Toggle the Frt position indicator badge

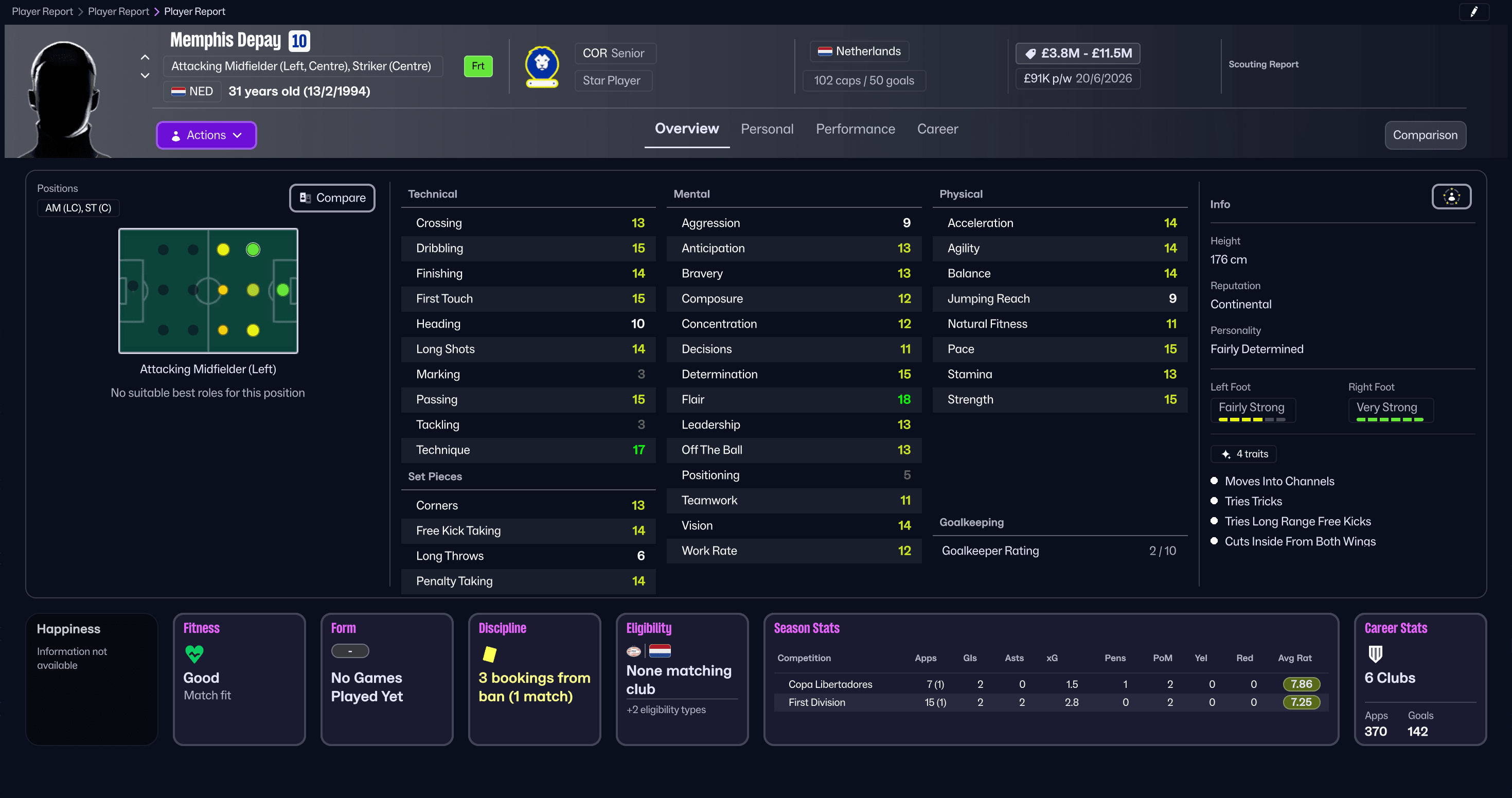pos(478,66)
